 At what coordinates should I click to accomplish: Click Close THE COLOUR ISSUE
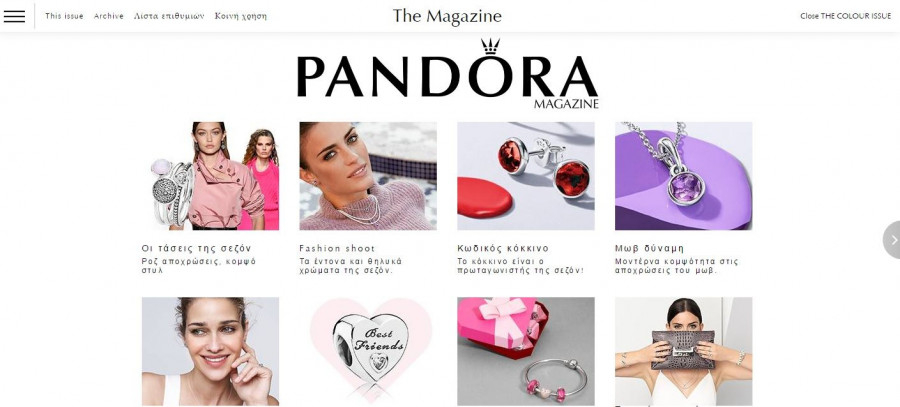coord(845,16)
